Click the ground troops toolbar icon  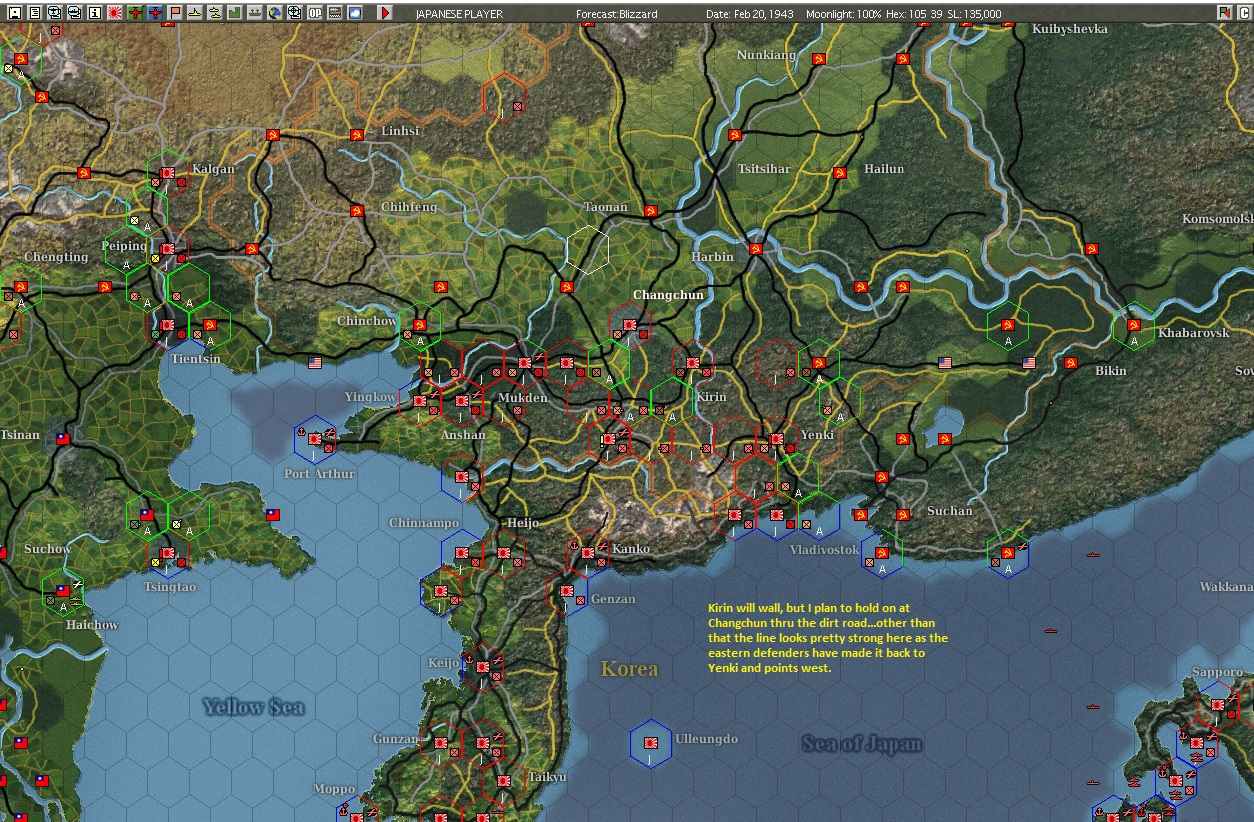(254, 13)
